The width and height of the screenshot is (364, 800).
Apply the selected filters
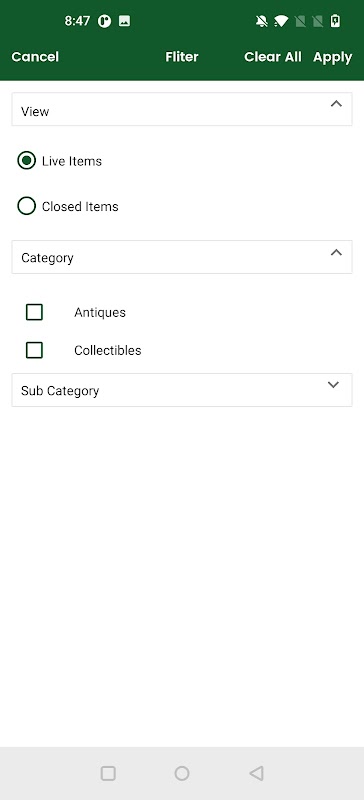click(333, 57)
